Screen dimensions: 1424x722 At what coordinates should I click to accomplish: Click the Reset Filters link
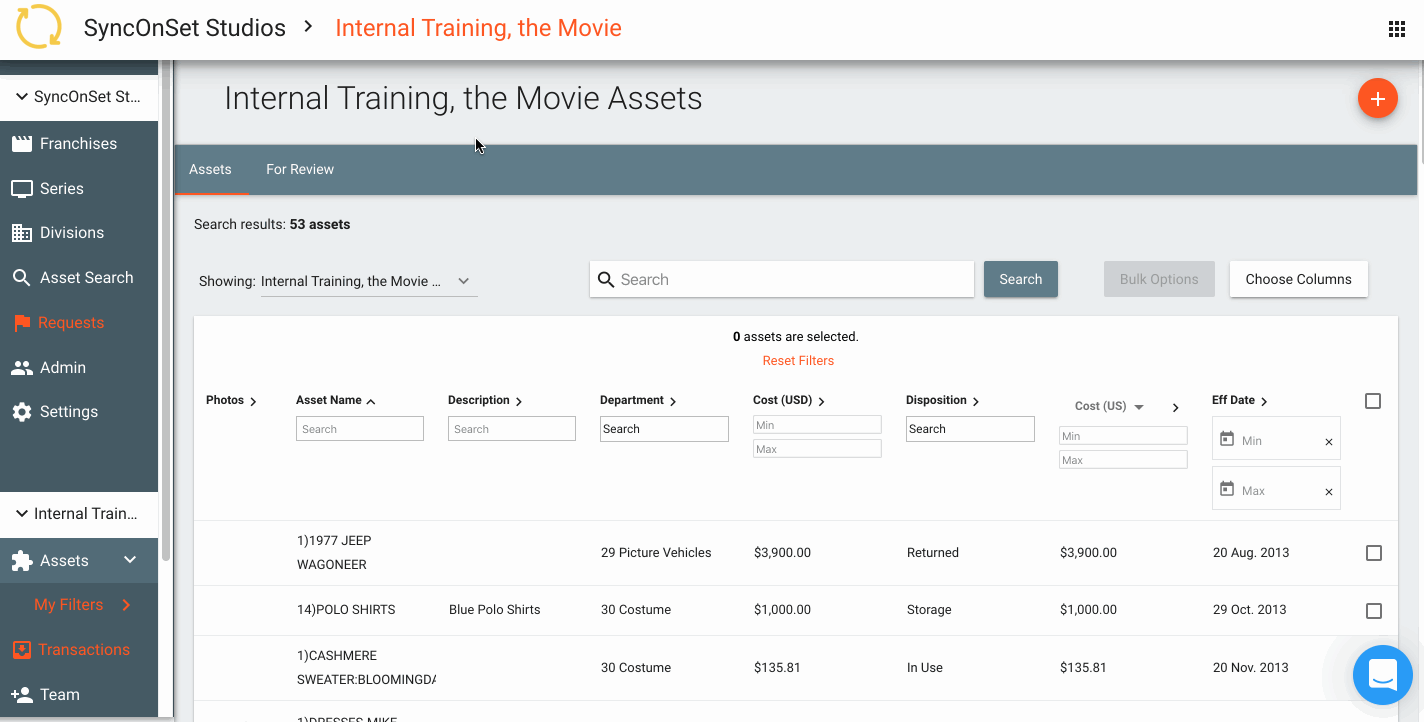pos(798,361)
